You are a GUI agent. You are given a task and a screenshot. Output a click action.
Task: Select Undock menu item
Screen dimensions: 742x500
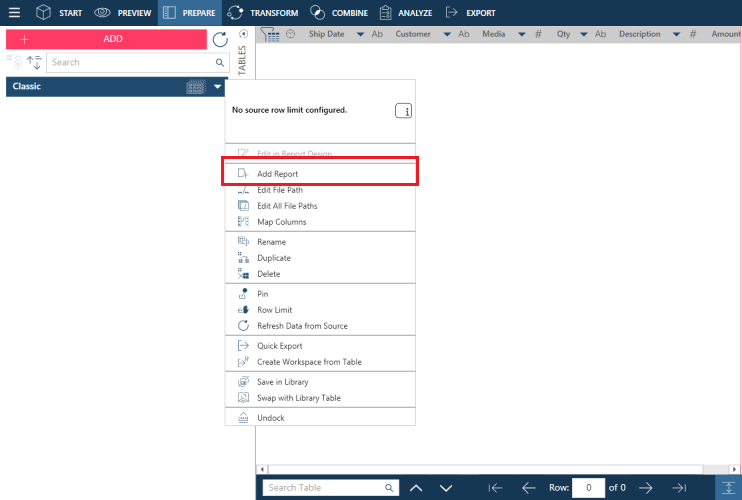[320, 418]
